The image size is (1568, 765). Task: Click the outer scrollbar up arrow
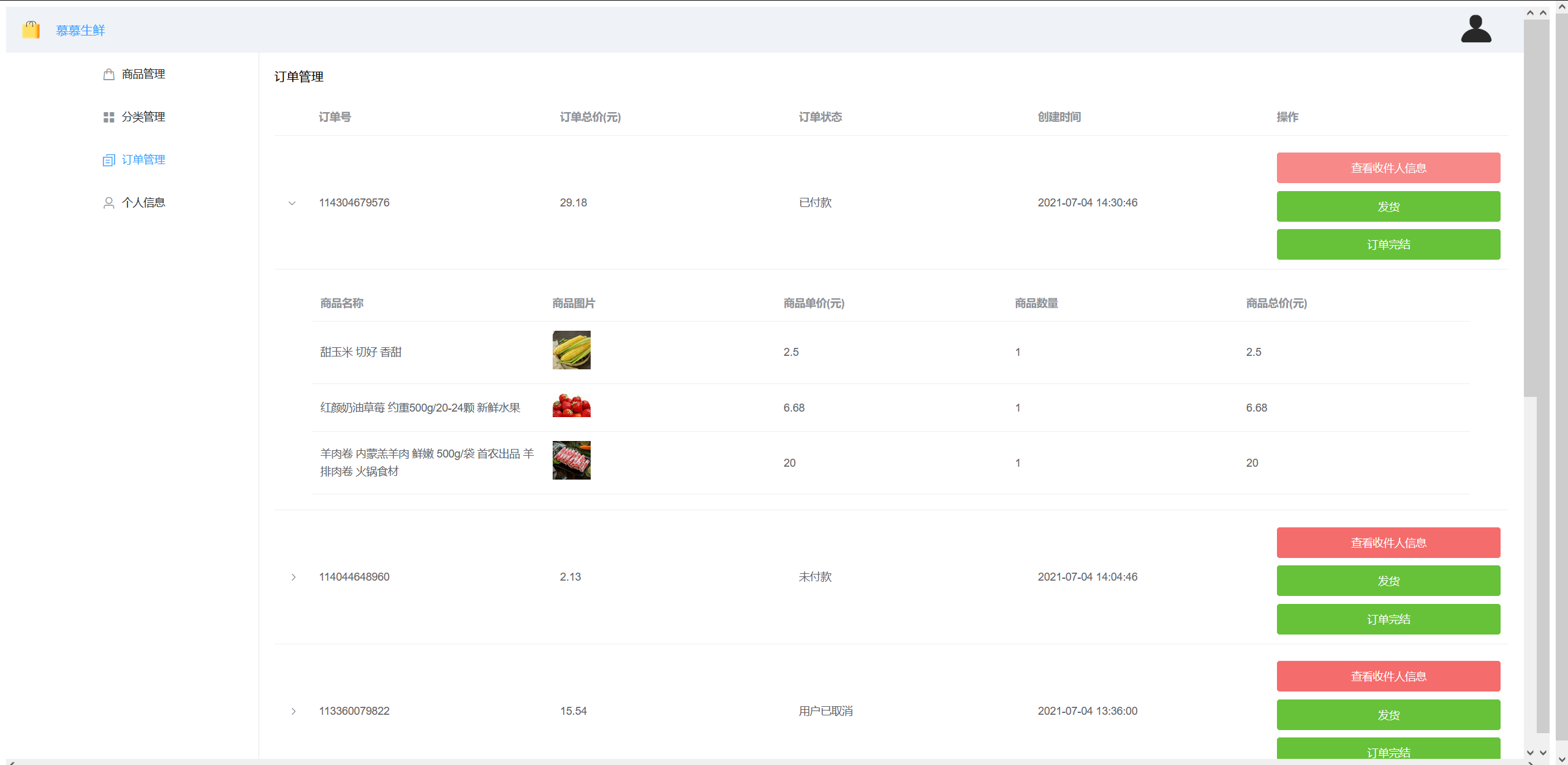(1561, 6)
